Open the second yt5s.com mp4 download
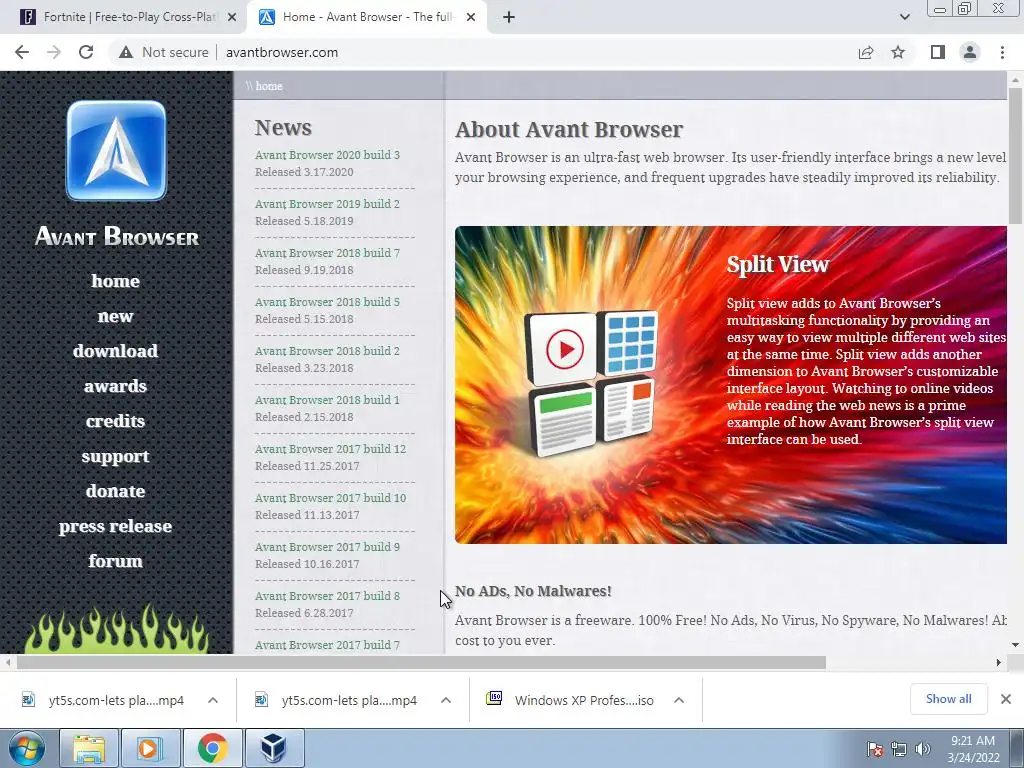Viewport: 1024px width, 768px height. tap(336, 700)
